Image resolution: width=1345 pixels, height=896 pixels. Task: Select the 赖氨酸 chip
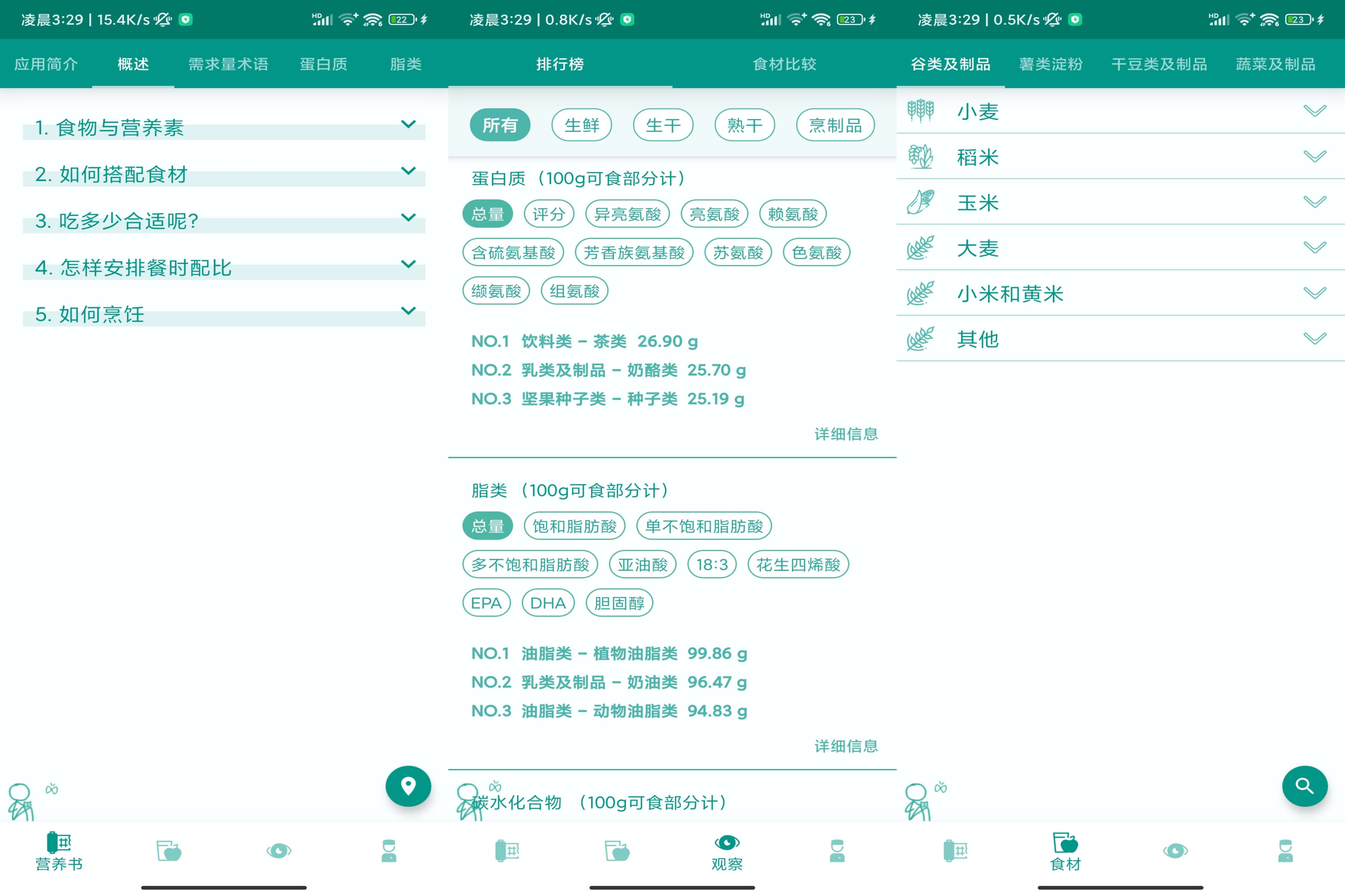coord(793,214)
